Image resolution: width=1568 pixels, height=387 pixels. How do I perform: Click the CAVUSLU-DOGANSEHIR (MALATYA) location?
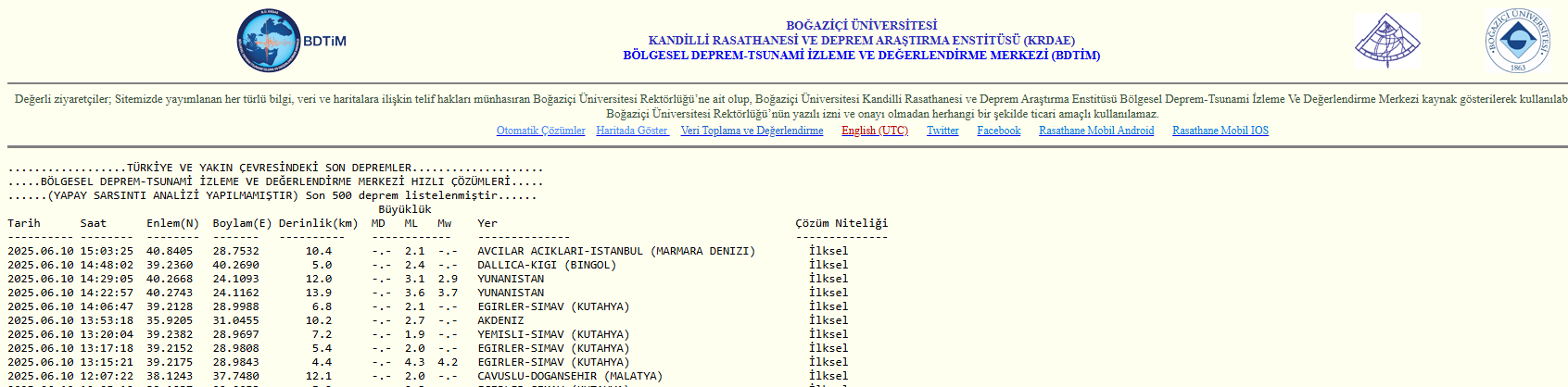point(570,376)
